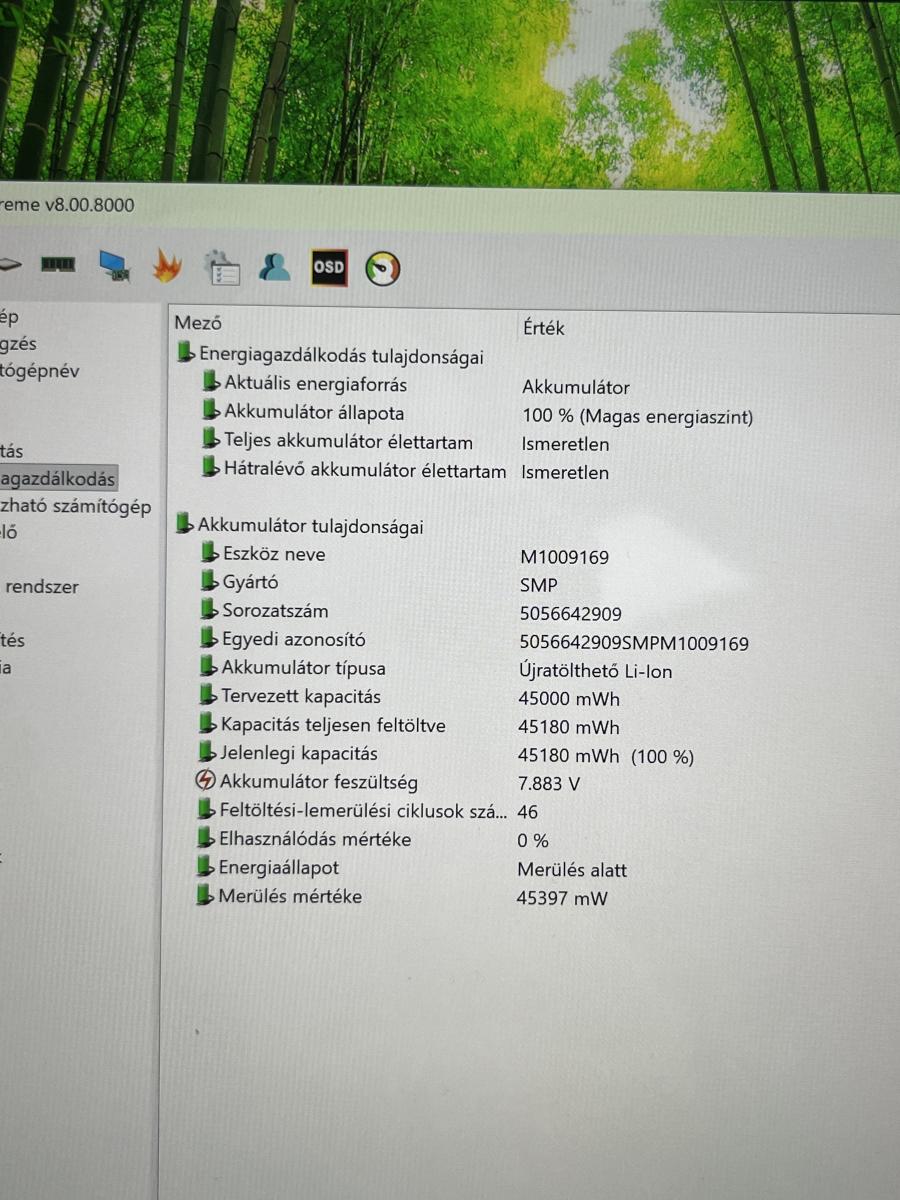
Task: Select the Tervezett kapacitás row
Action: coord(300,697)
